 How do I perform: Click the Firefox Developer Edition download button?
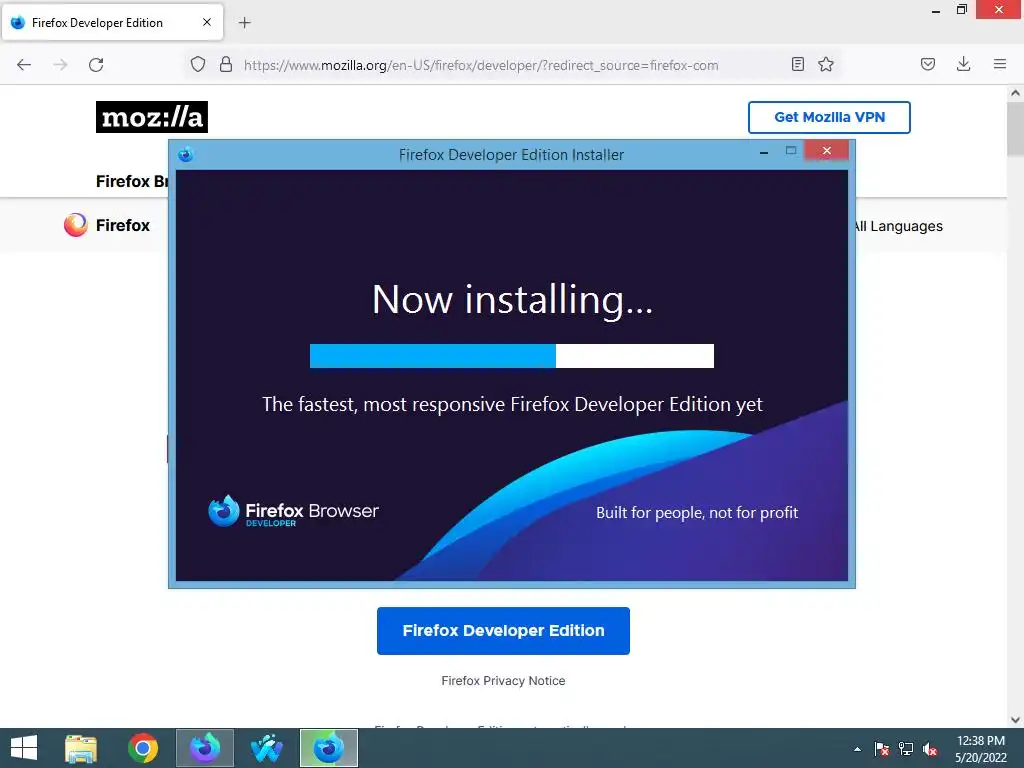504,631
